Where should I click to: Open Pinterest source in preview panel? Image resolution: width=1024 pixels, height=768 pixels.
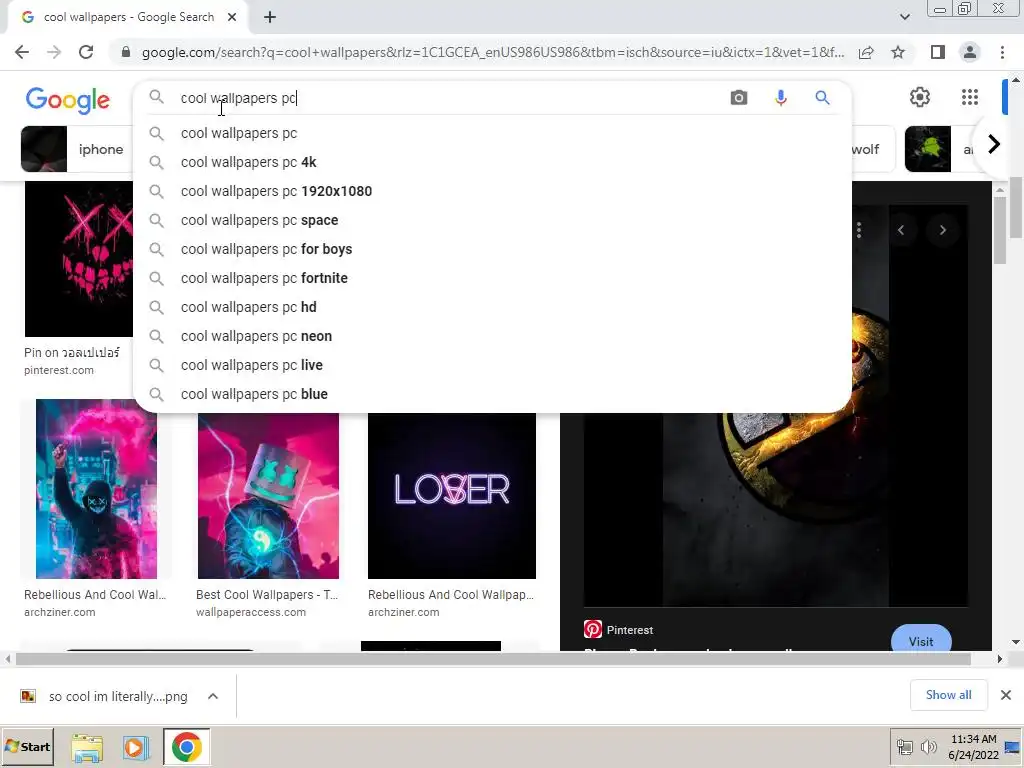[x=618, y=630]
